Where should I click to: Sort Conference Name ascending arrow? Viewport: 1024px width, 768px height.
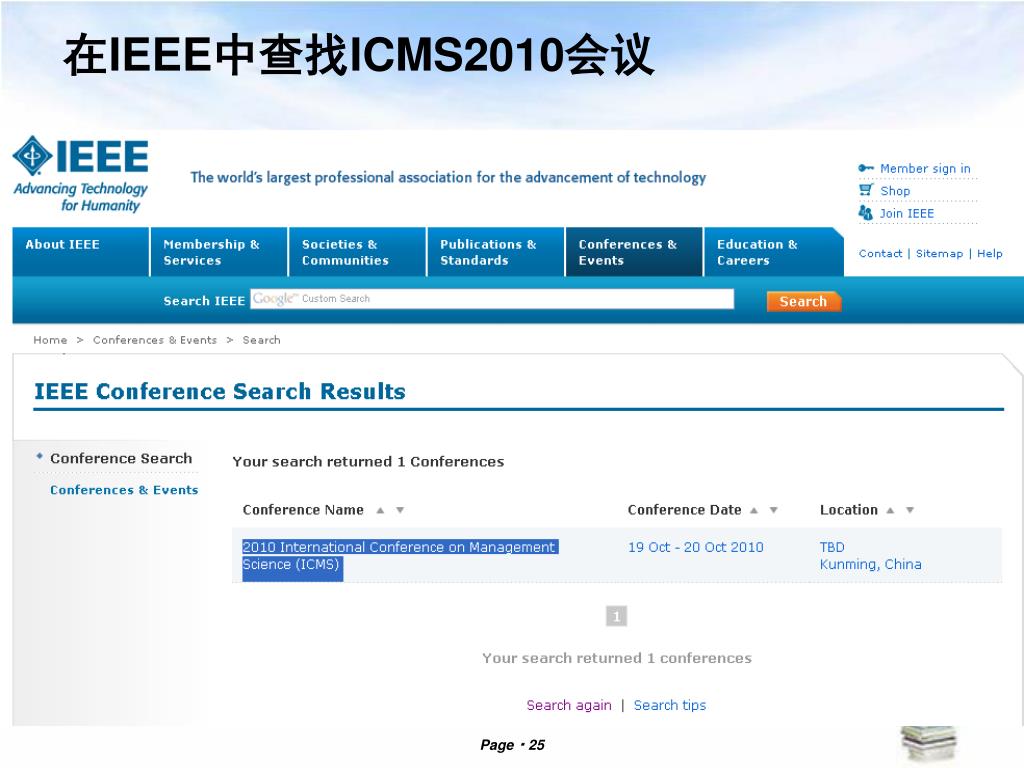tap(380, 511)
